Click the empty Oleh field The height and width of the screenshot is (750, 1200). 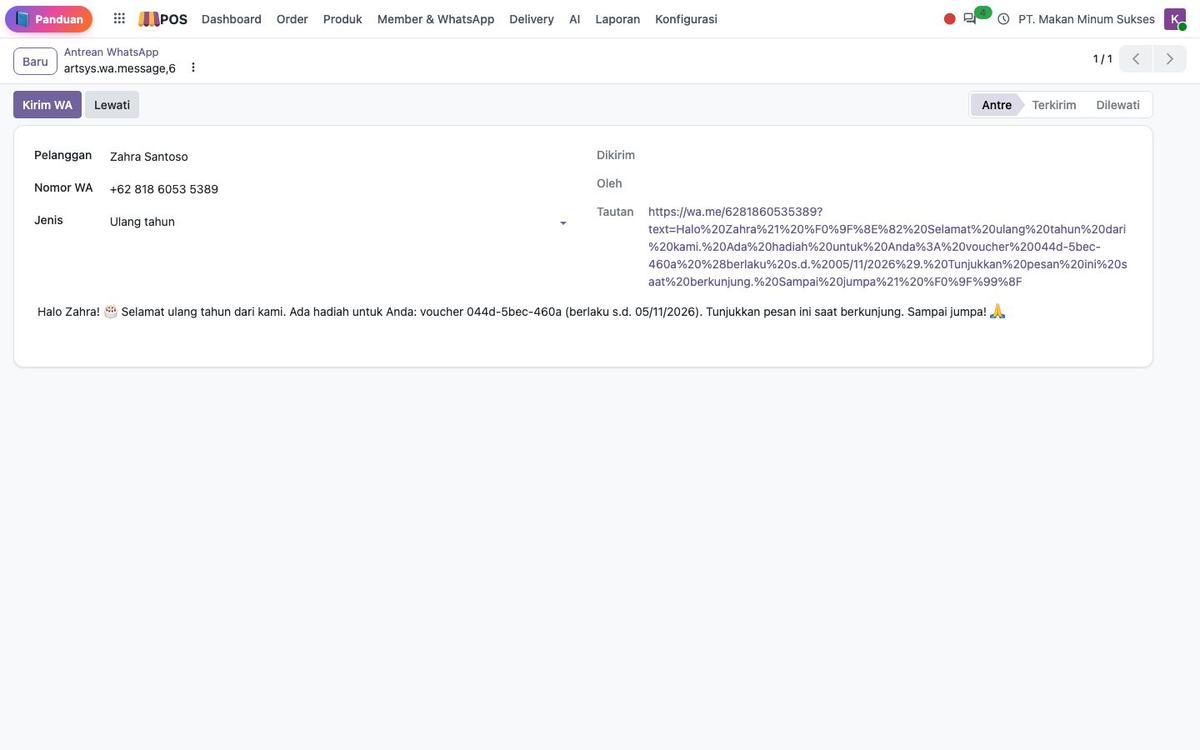[x=888, y=184]
